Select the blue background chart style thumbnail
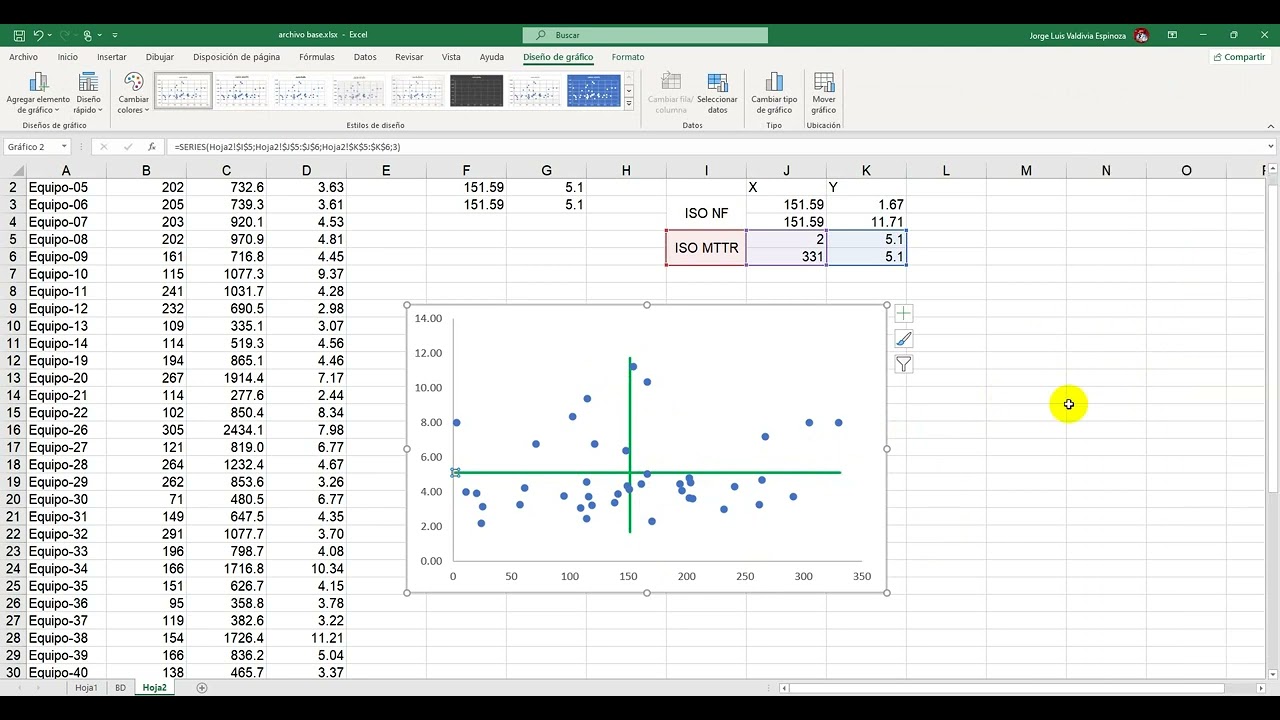 coord(594,91)
